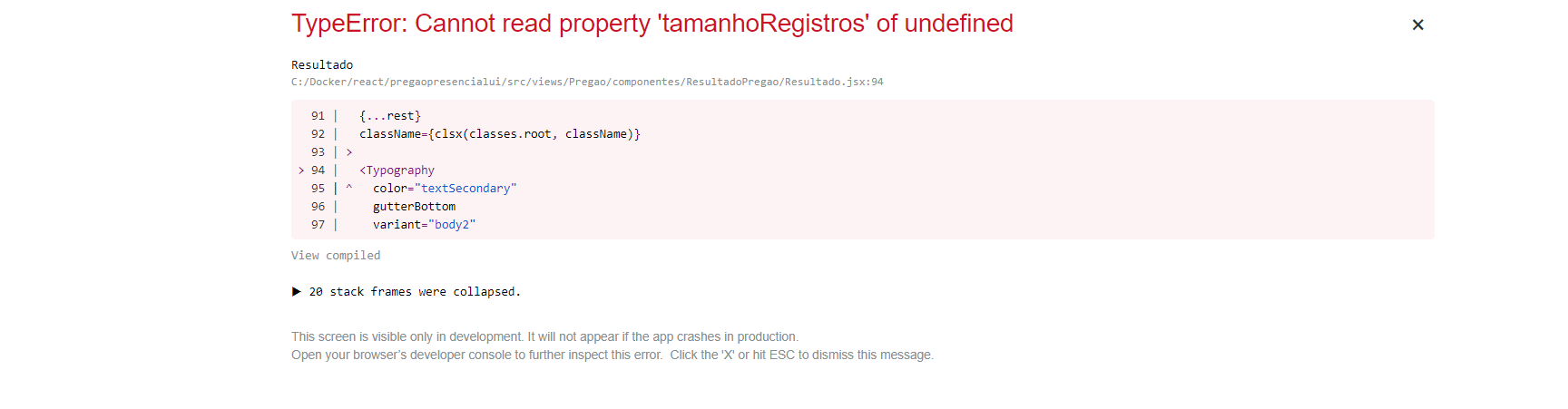Click the View compiled link
Screen dimensions: 1568x409
(336, 256)
